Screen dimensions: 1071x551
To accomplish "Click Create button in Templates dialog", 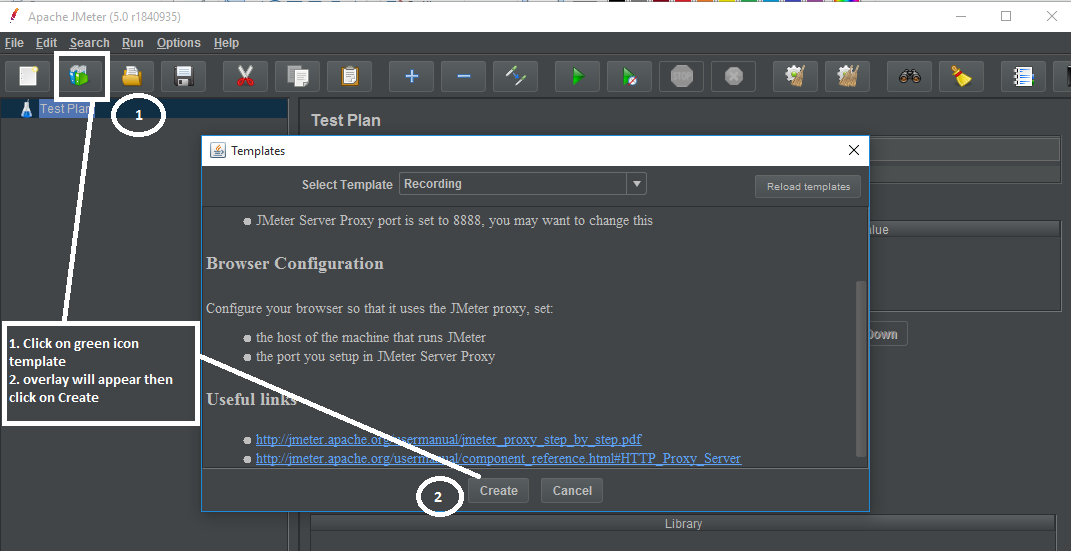I will click(x=499, y=490).
